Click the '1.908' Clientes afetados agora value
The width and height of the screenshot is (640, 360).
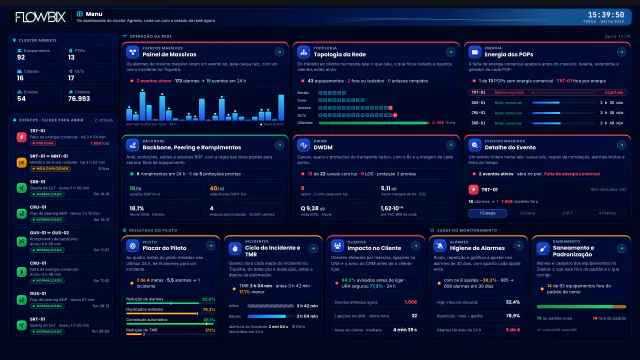click(x=411, y=302)
